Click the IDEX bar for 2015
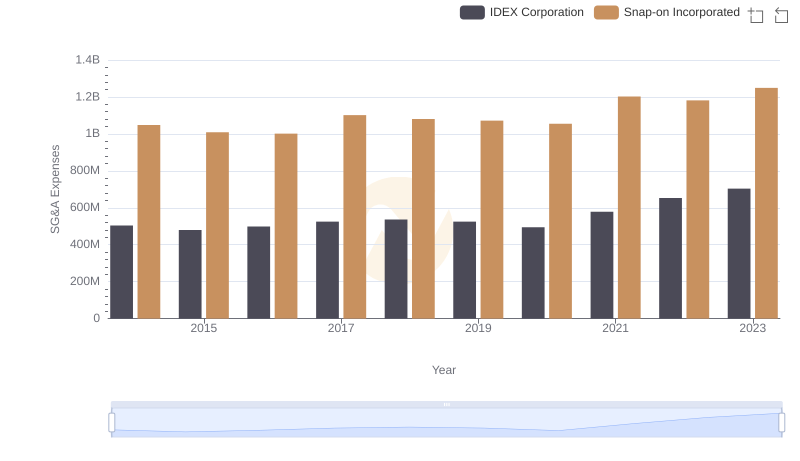The image size is (800, 461). (190, 274)
